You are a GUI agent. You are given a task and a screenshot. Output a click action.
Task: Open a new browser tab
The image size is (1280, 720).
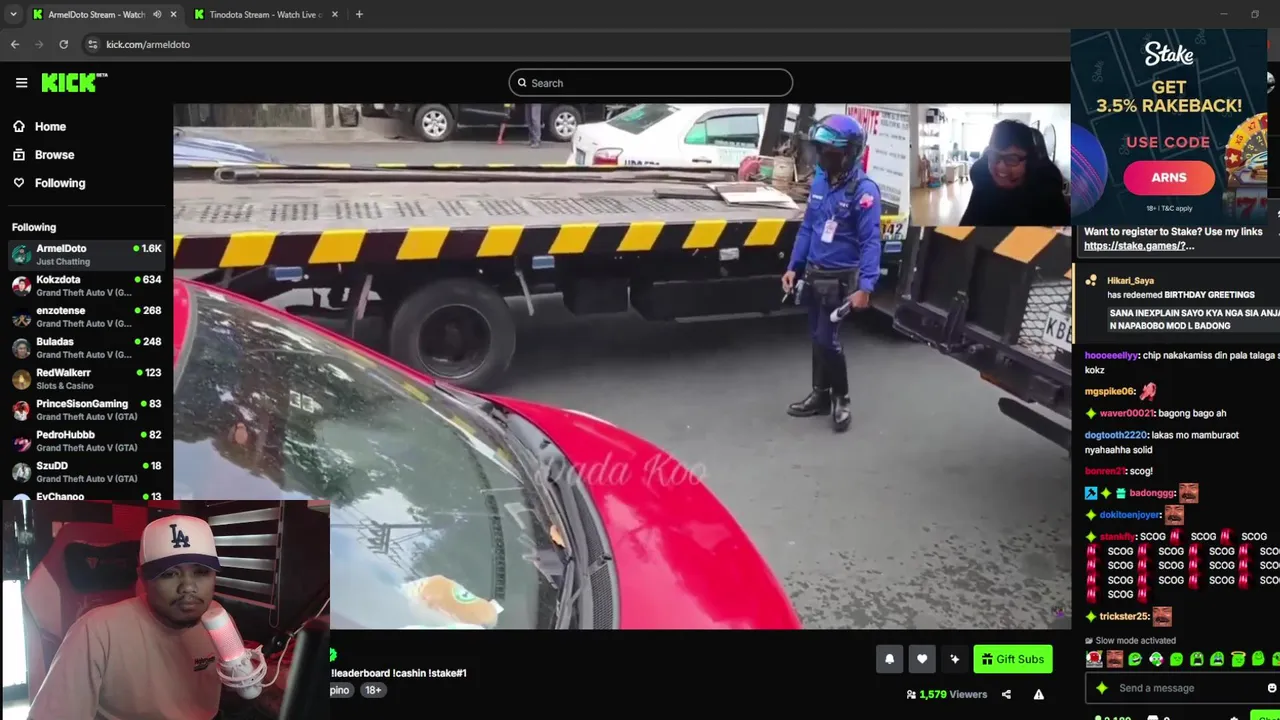point(359,14)
